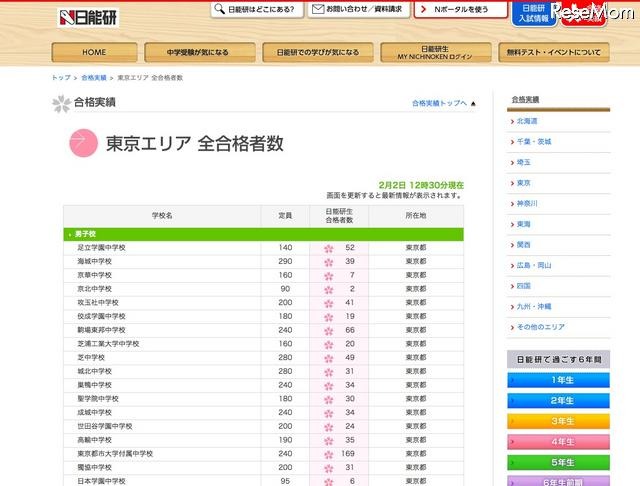
Task: Click the red chevron in Nポータルを使う
Action: coord(423,9)
